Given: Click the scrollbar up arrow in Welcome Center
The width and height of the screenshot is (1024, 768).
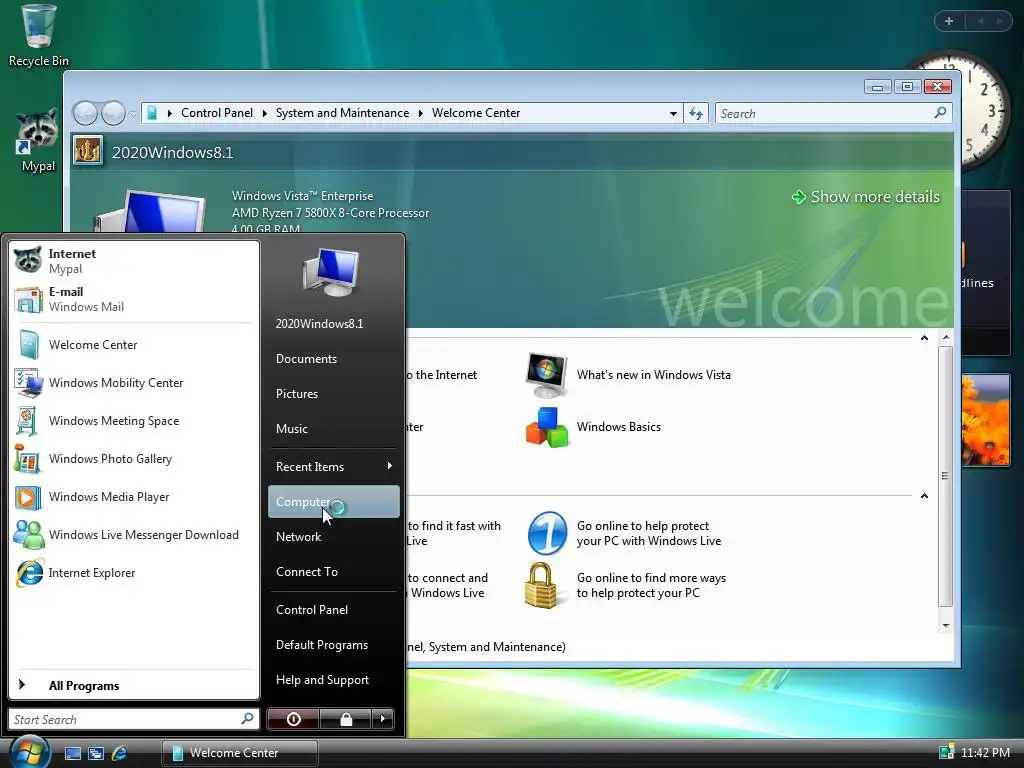Looking at the screenshot, I should [946, 338].
